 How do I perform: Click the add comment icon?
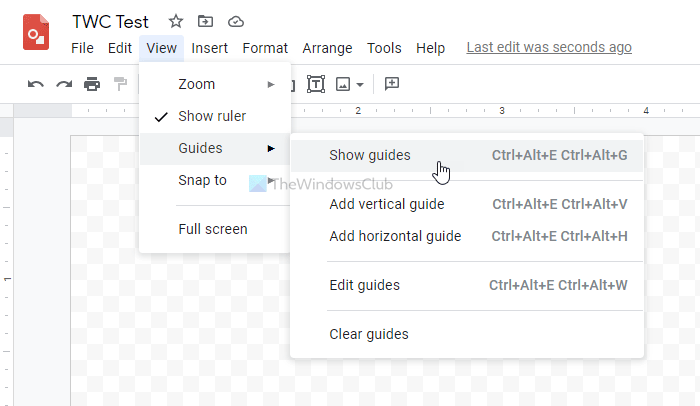(392, 84)
